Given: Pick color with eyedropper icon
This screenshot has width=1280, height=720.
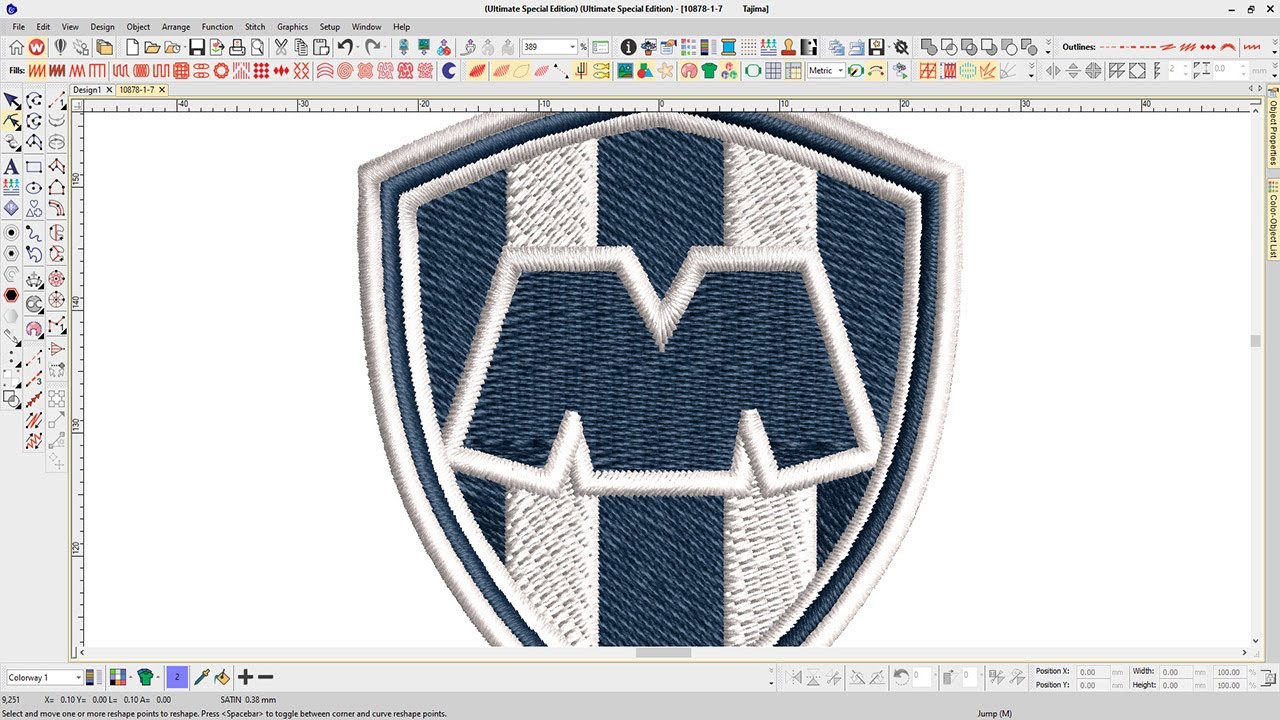Looking at the screenshot, I should (201, 677).
